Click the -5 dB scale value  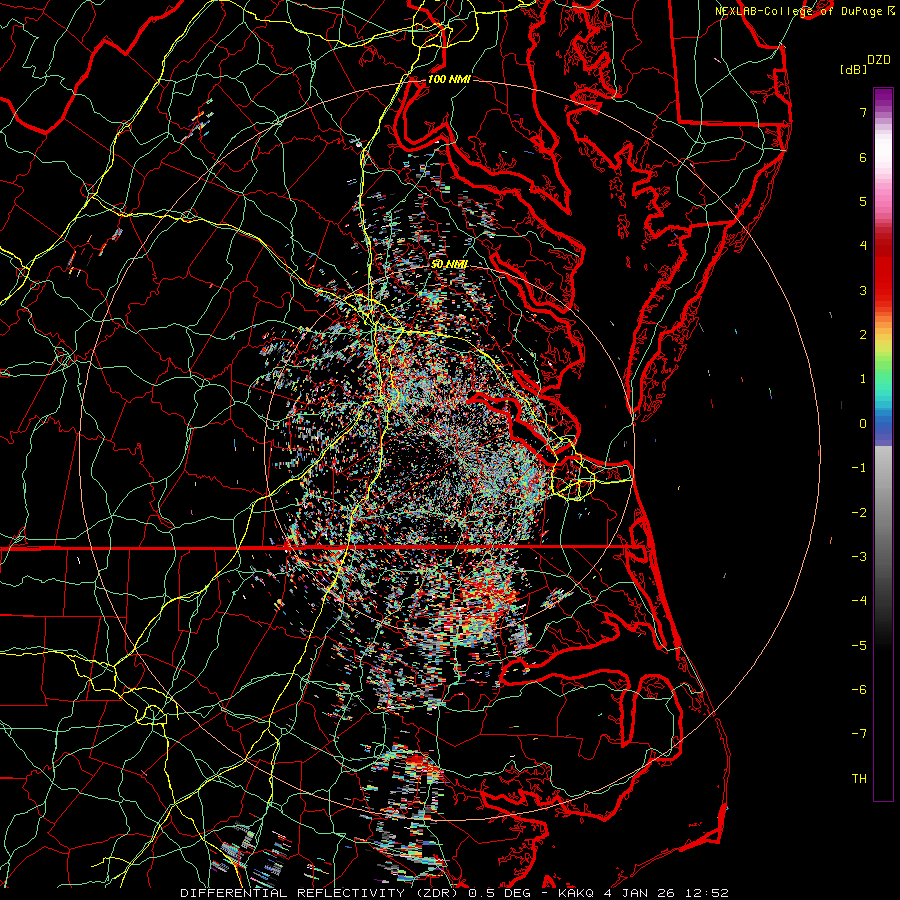pyautogui.click(x=859, y=646)
